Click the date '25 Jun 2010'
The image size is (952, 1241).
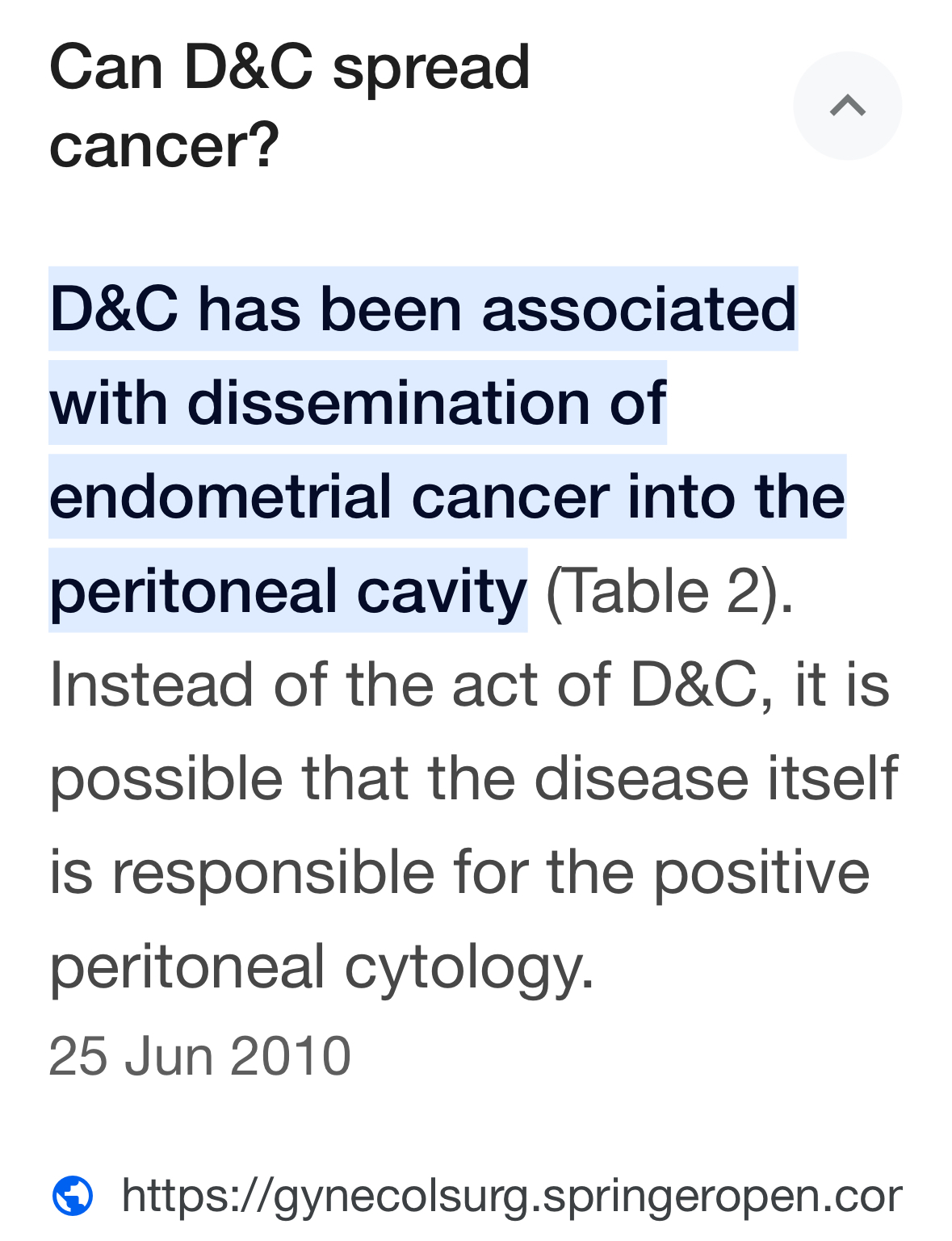[200, 1056]
